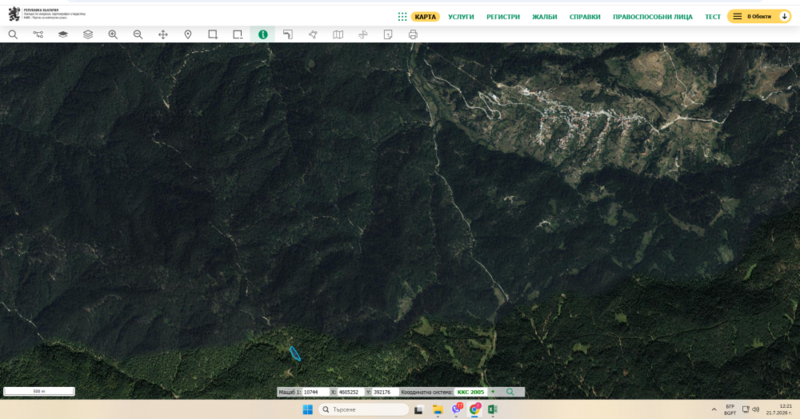Image resolution: width=800 pixels, height=419 pixels.
Task: Edit the map scale field 10744
Action: pyautogui.click(x=315, y=392)
